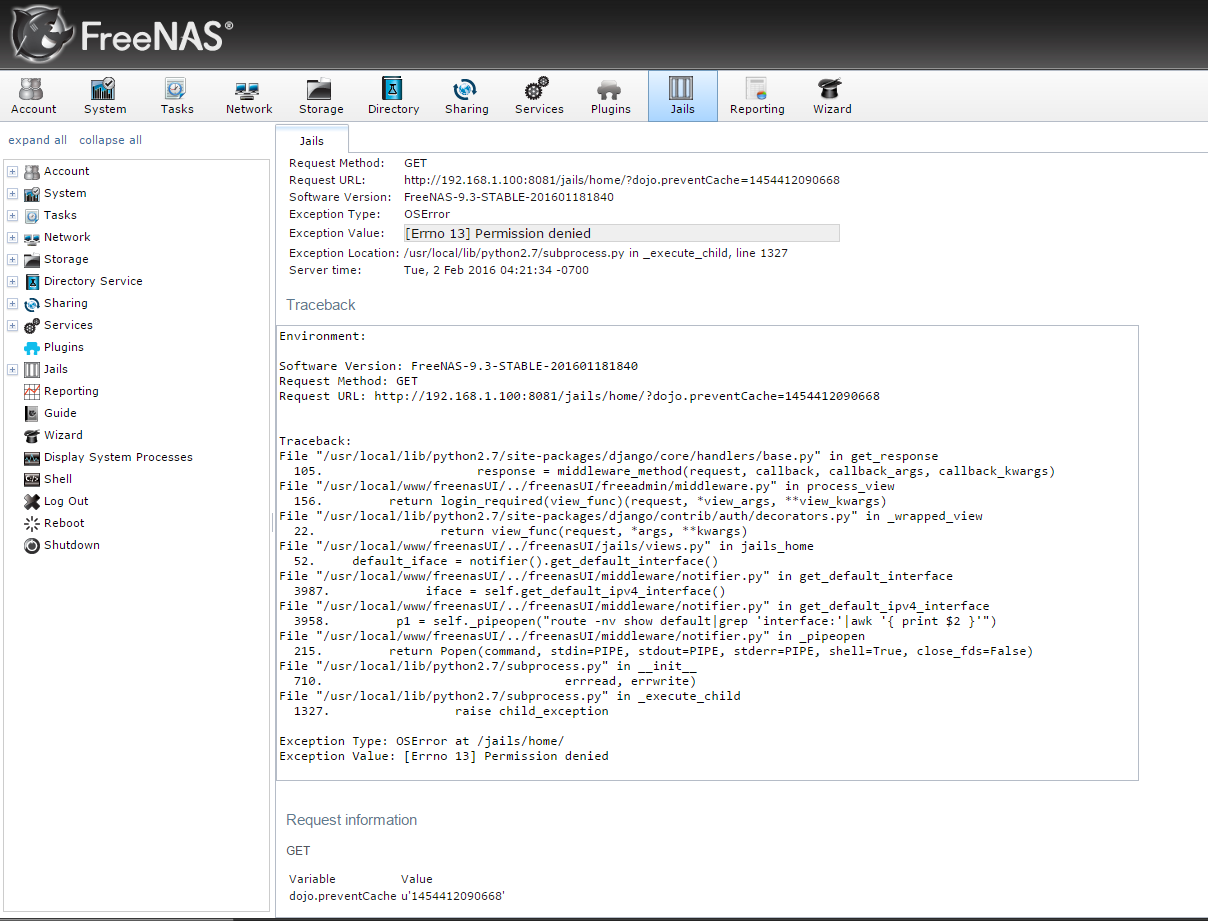
Task: Open Directory in top toolbar
Action: point(393,97)
